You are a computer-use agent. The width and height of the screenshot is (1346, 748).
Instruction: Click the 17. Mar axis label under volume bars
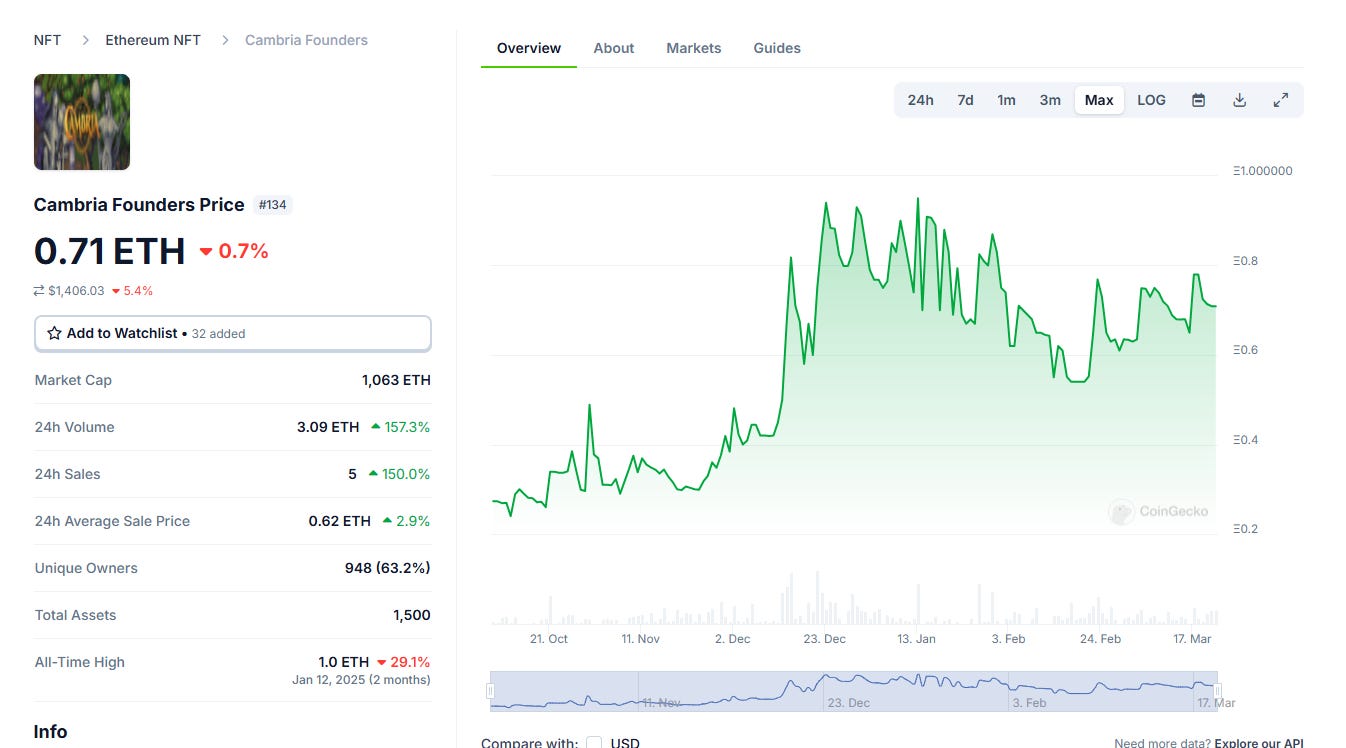1192,639
